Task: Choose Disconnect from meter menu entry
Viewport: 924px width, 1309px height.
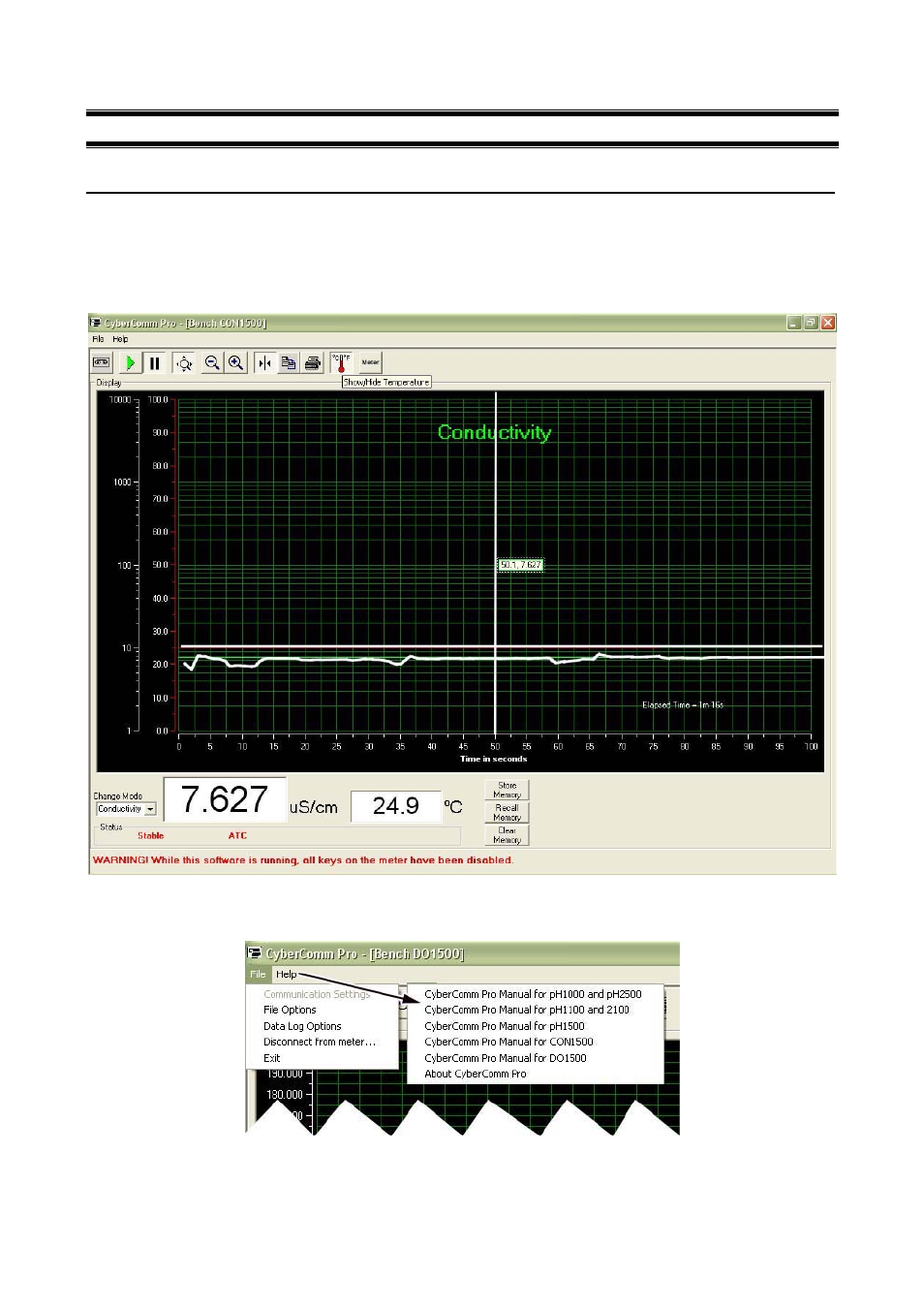Action: tap(320, 1043)
